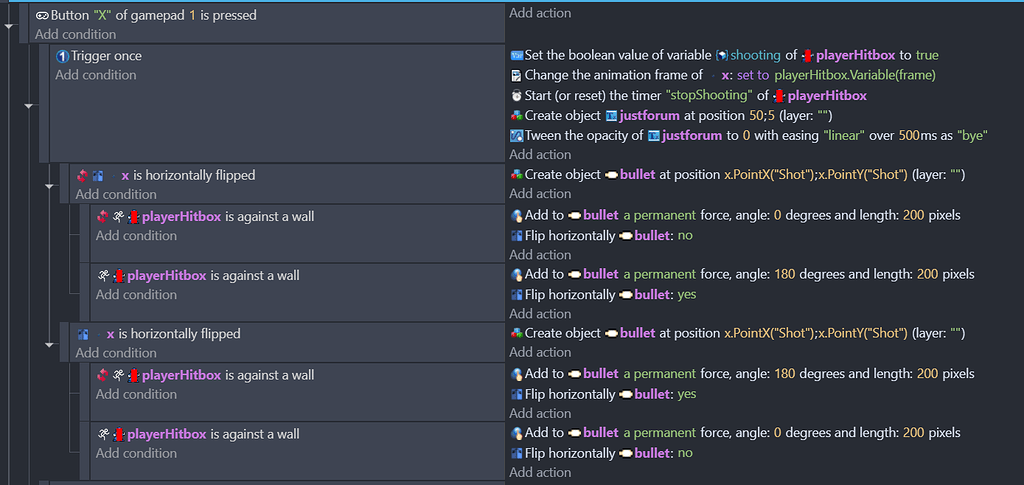Viewport: 1024px width, 485px height.
Task: Collapse the Trigger once sub-event
Action: pyautogui.click(x=29, y=106)
